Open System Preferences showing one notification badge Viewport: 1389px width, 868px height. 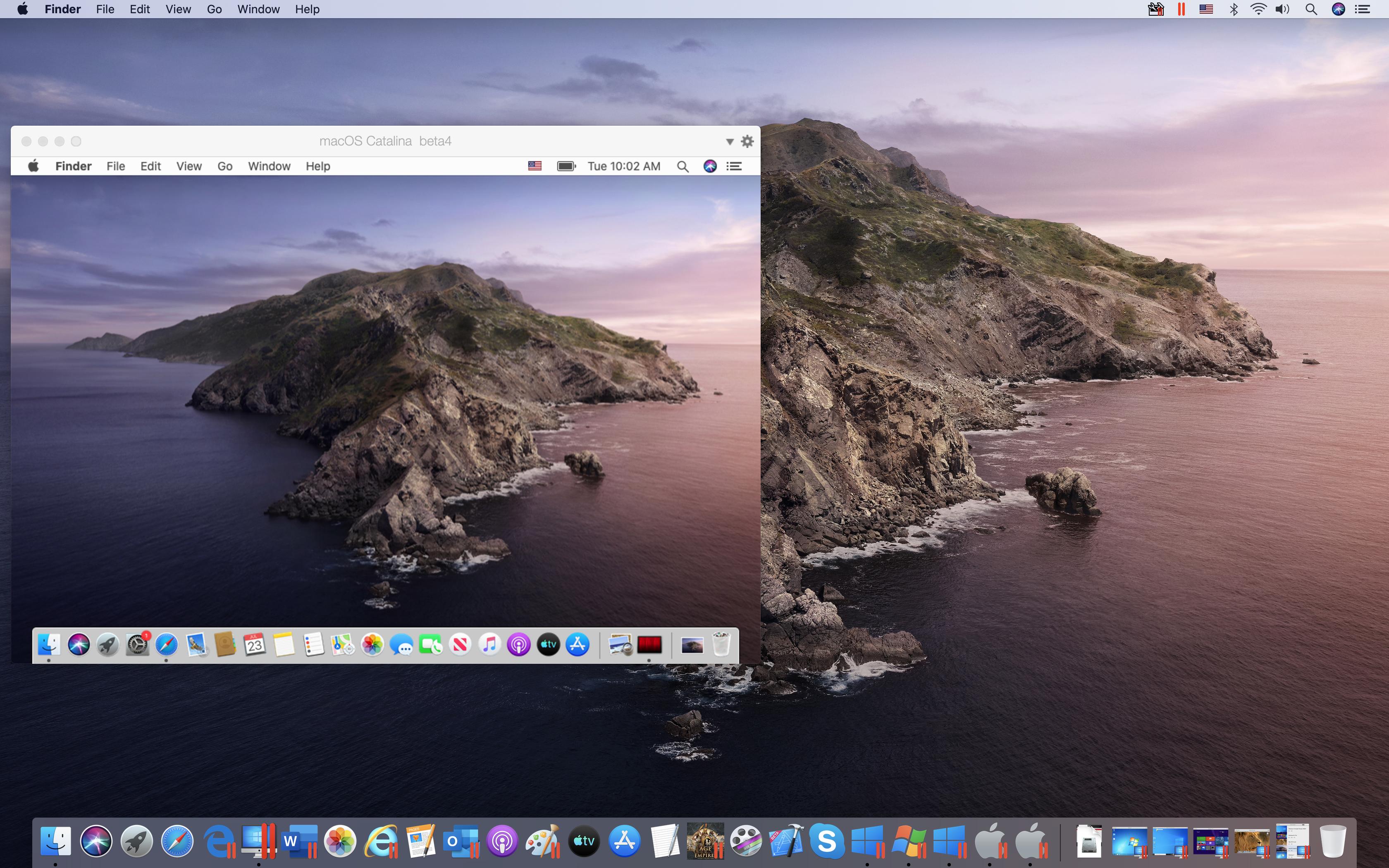point(137,645)
